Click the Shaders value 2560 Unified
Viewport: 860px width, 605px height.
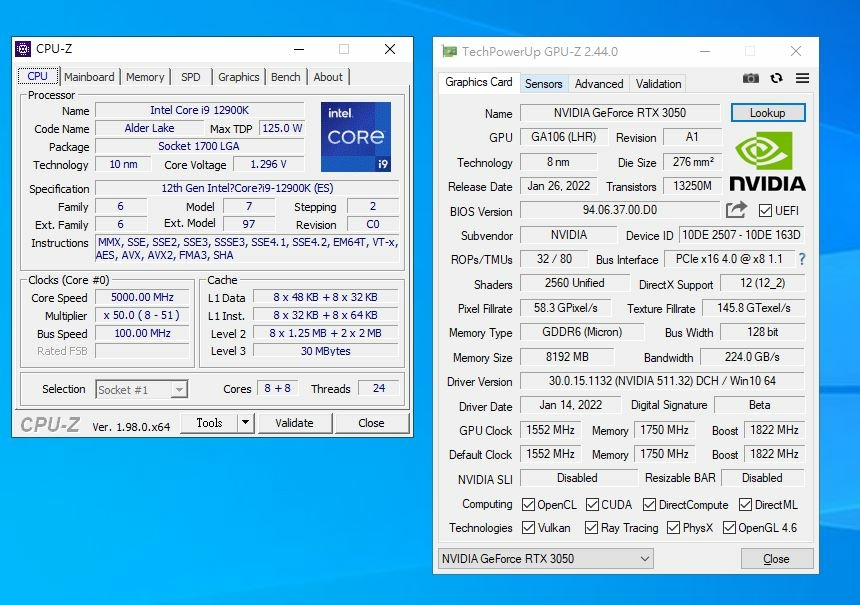[575, 283]
